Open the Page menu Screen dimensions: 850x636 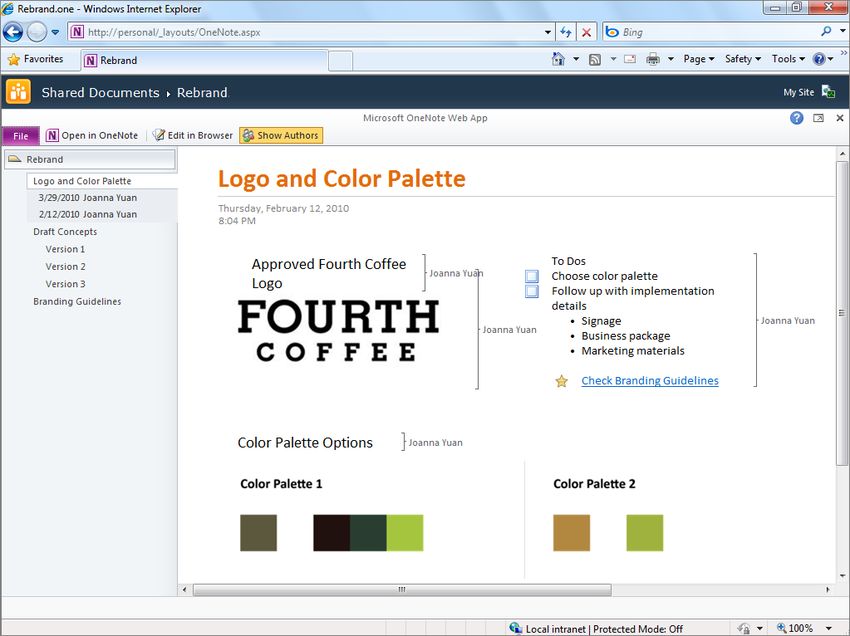pos(699,59)
